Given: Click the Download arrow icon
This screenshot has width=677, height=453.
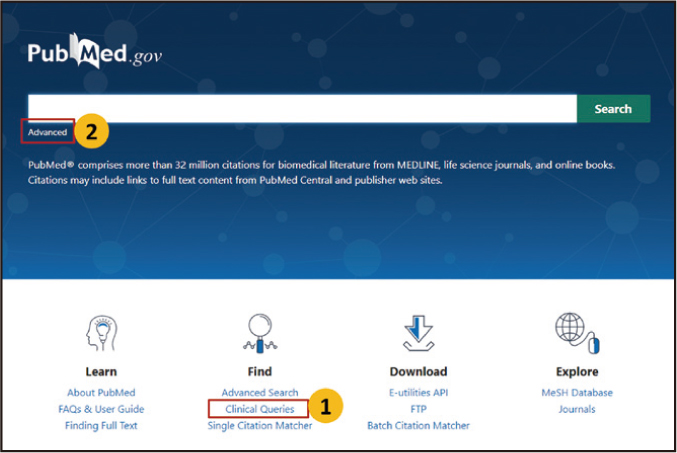Looking at the screenshot, I should click(418, 333).
